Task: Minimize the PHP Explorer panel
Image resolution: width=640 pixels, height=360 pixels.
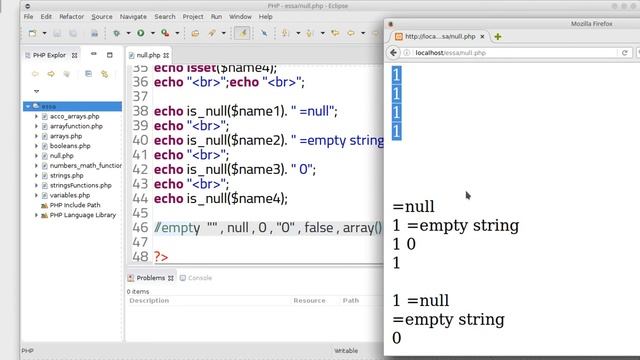Action: pos(93,54)
